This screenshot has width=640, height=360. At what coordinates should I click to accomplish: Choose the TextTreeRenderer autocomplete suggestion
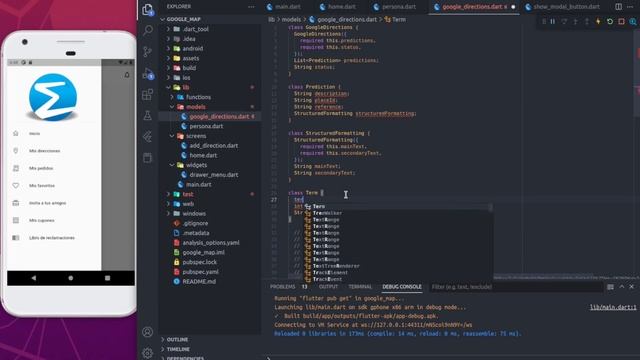tap(398, 266)
